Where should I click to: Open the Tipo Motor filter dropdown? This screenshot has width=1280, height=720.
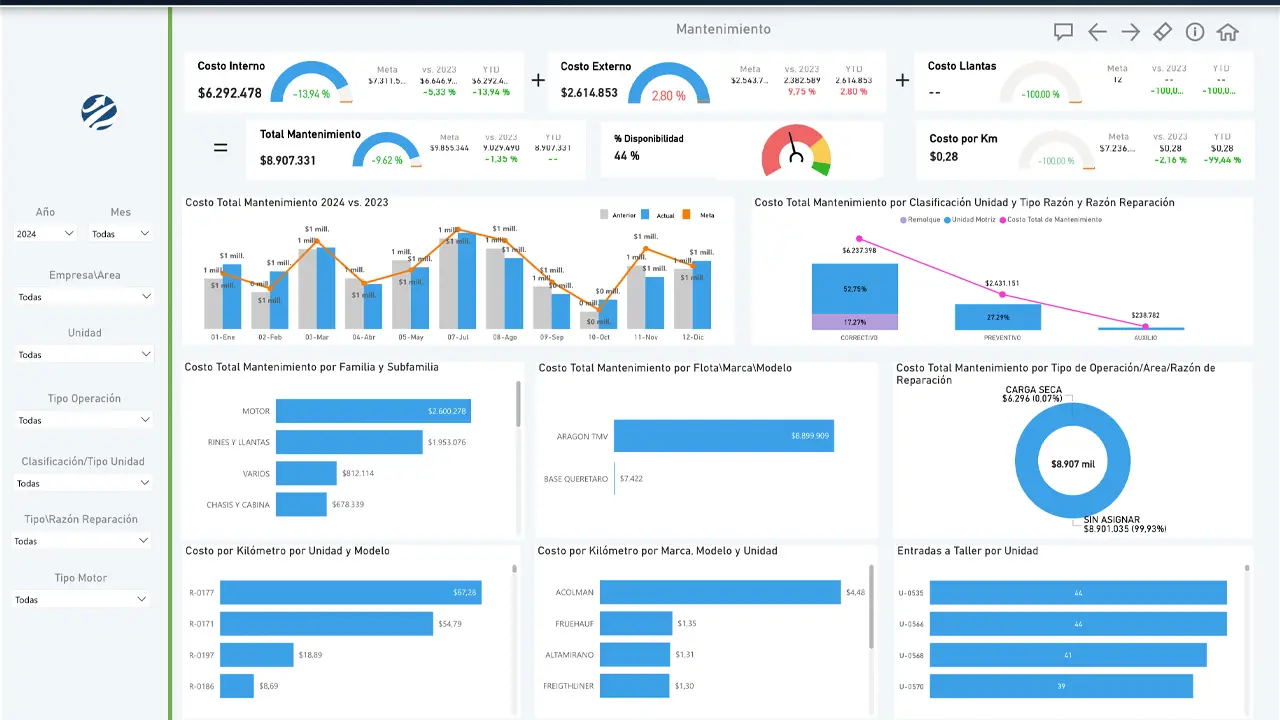82,600
